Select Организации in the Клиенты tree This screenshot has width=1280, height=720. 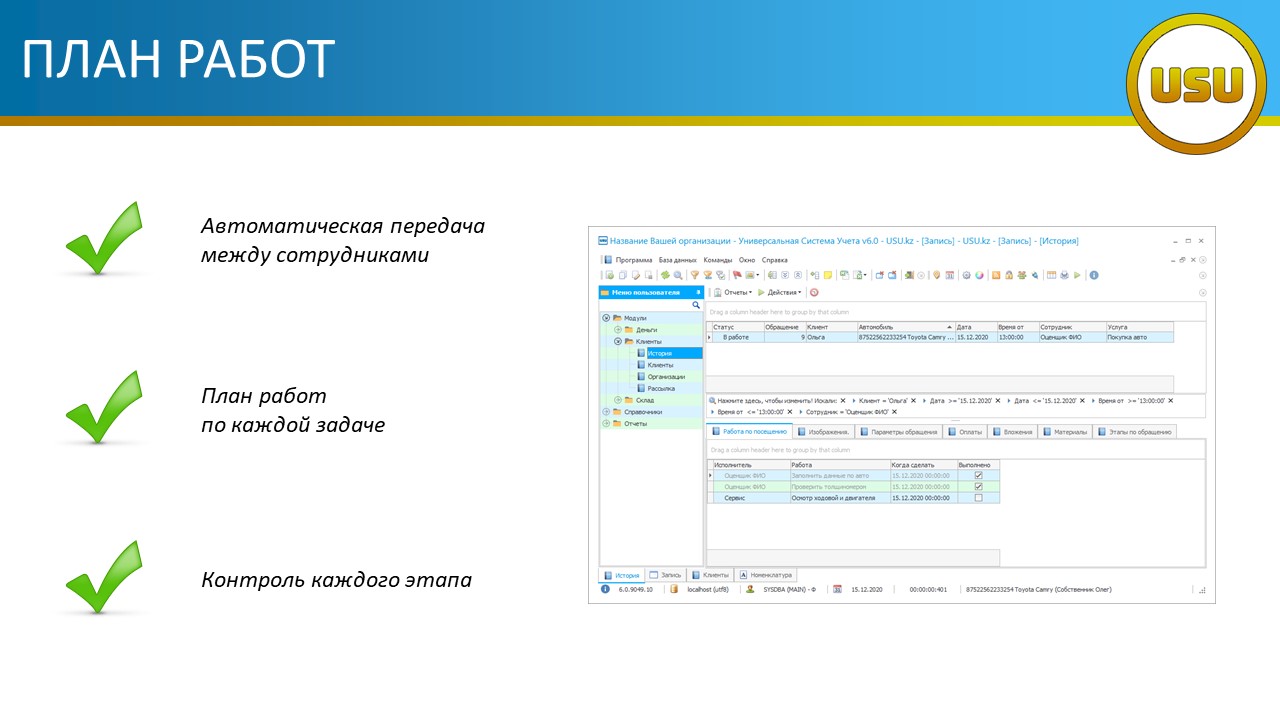click(x=666, y=377)
